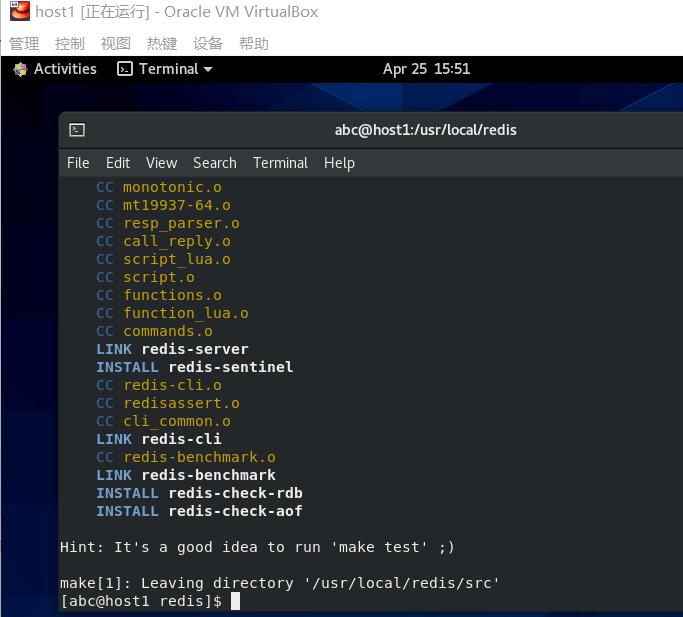
Task: Open the 热键 menu
Action: 162,44
